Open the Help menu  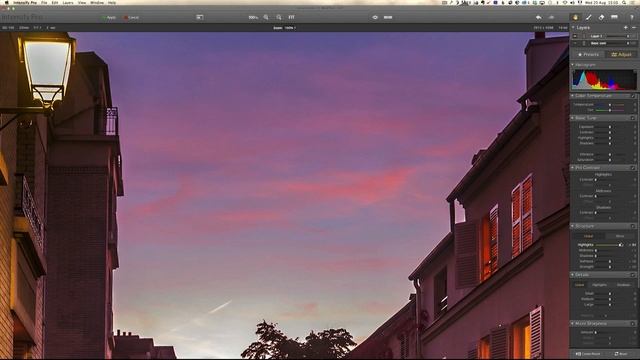tap(112, 2)
